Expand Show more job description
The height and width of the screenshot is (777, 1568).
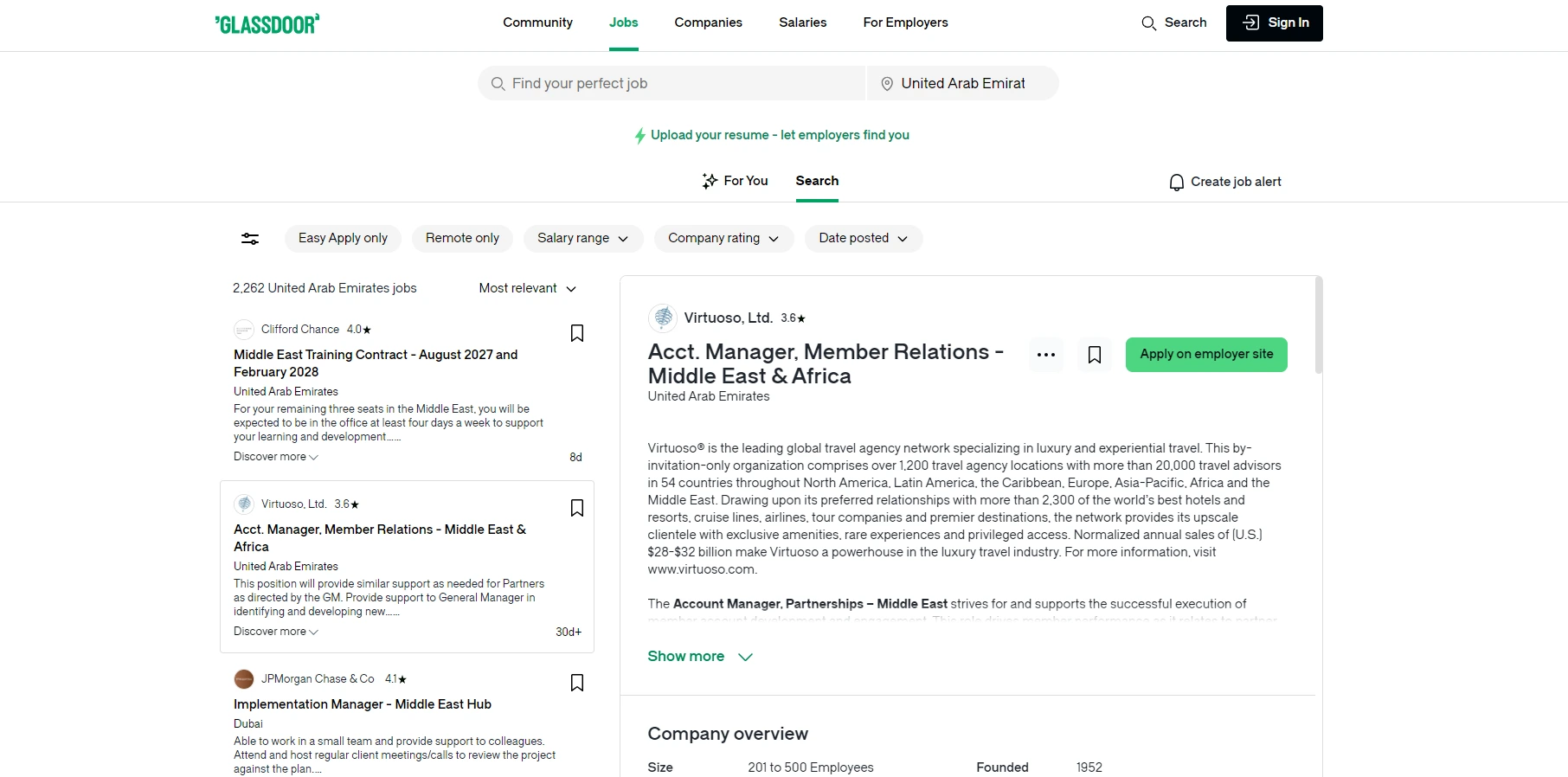pos(700,657)
